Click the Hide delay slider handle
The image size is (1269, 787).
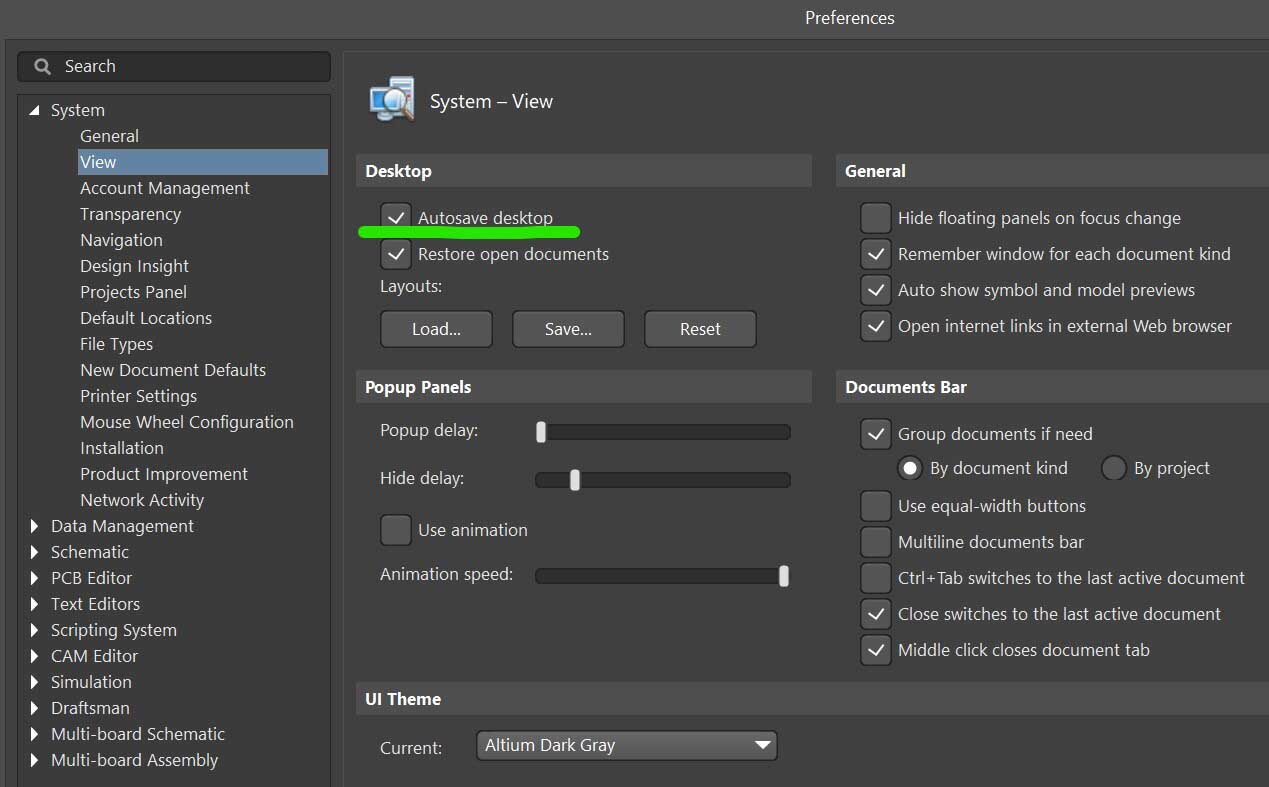coord(575,480)
